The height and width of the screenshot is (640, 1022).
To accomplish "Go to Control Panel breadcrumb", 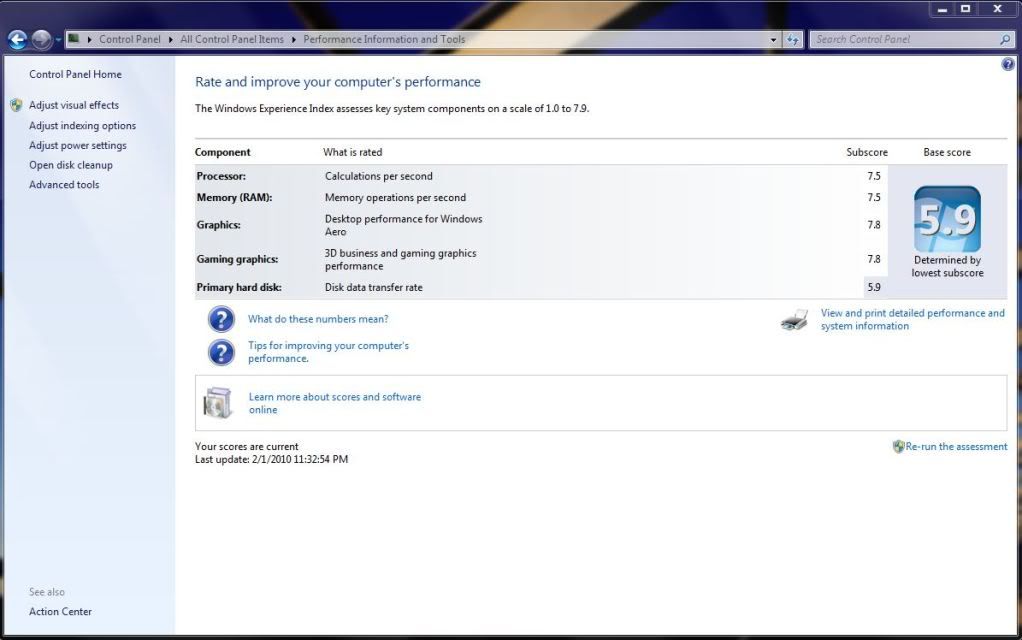I will 130,39.
